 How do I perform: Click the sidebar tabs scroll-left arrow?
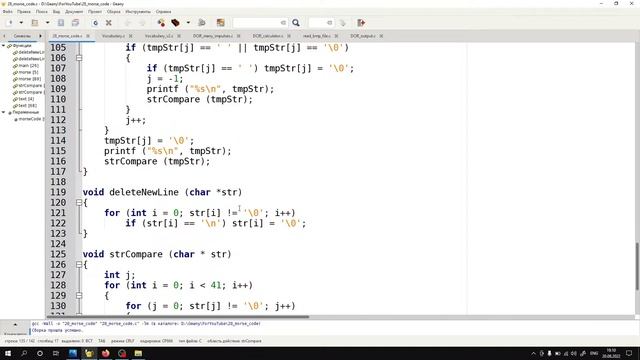tap(4, 36)
